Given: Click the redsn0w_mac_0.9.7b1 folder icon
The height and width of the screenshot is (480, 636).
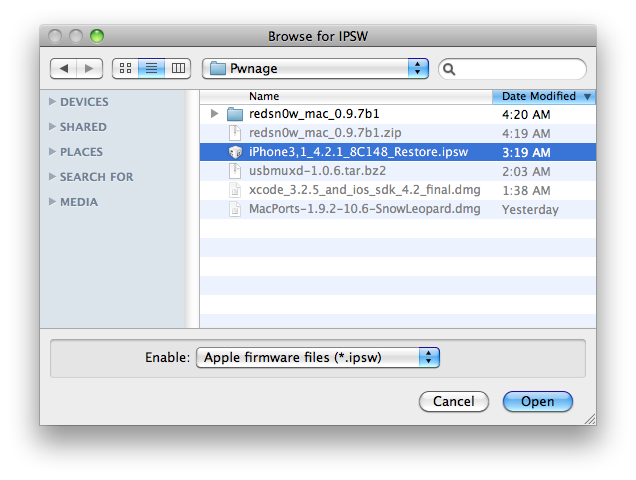Looking at the screenshot, I should click(x=234, y=114).
